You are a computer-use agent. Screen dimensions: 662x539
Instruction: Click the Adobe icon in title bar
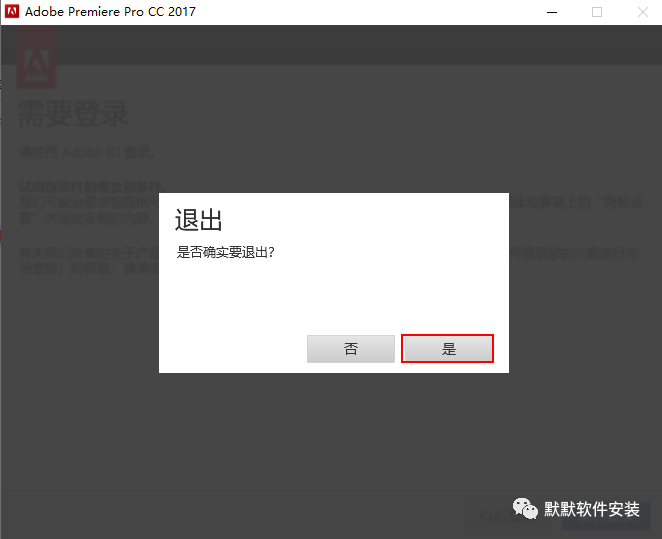tap(13, 12)
